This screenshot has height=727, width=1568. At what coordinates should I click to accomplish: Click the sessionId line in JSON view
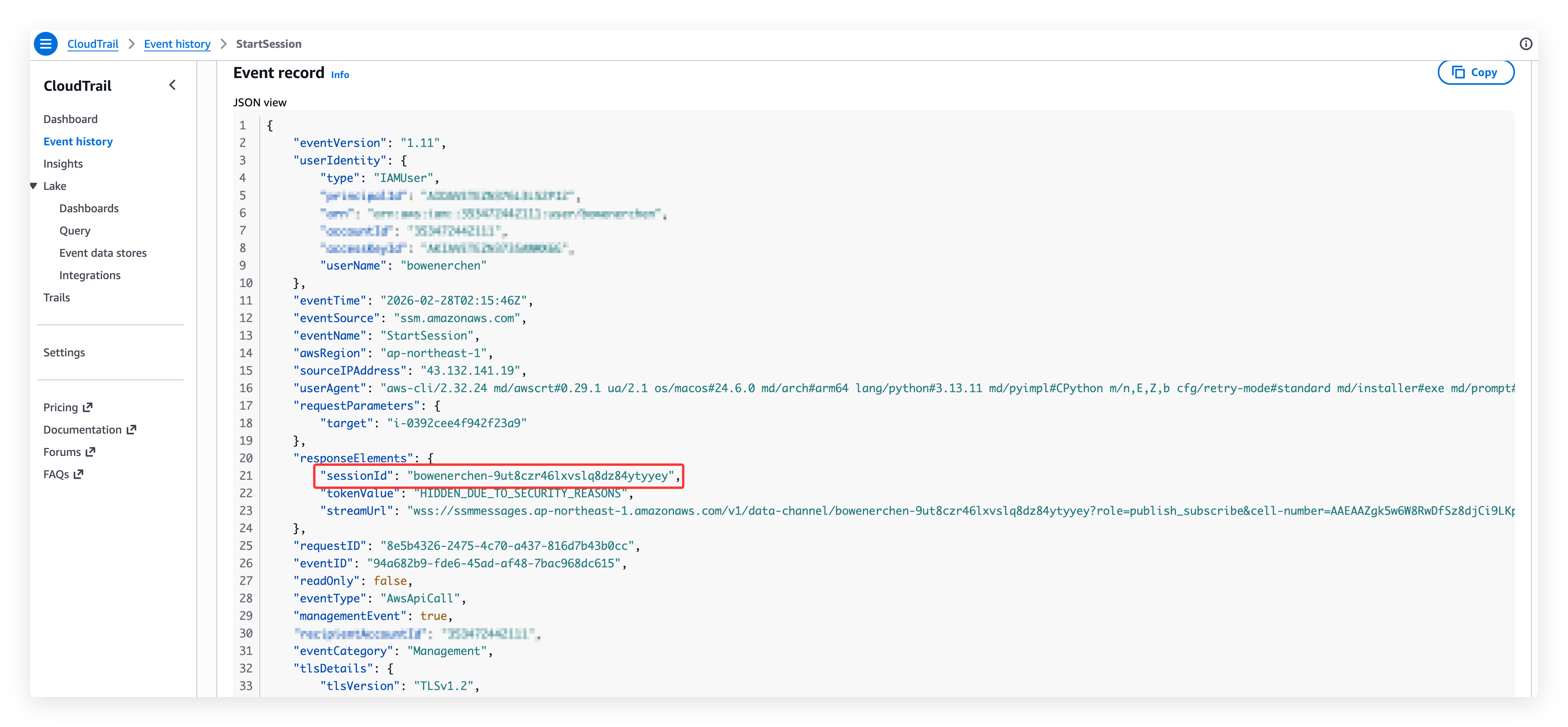click(498, 476)
